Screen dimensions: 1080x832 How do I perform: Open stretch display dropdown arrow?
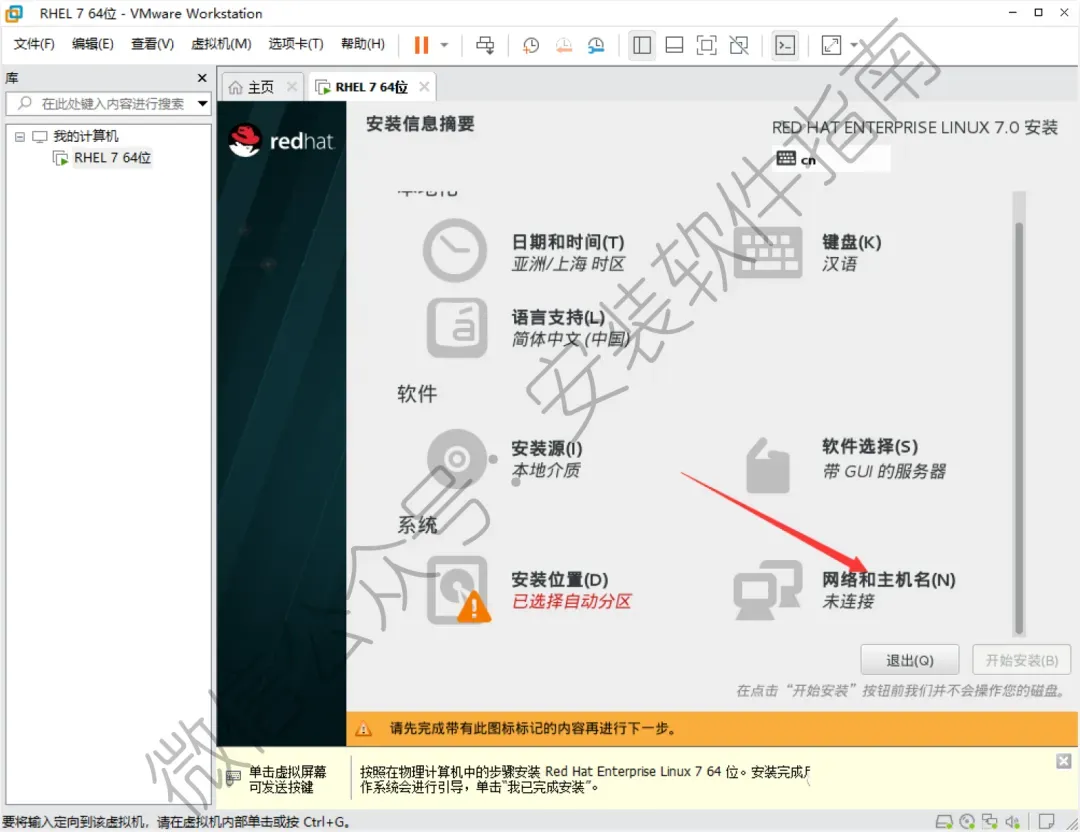click(x=854, y=45)
